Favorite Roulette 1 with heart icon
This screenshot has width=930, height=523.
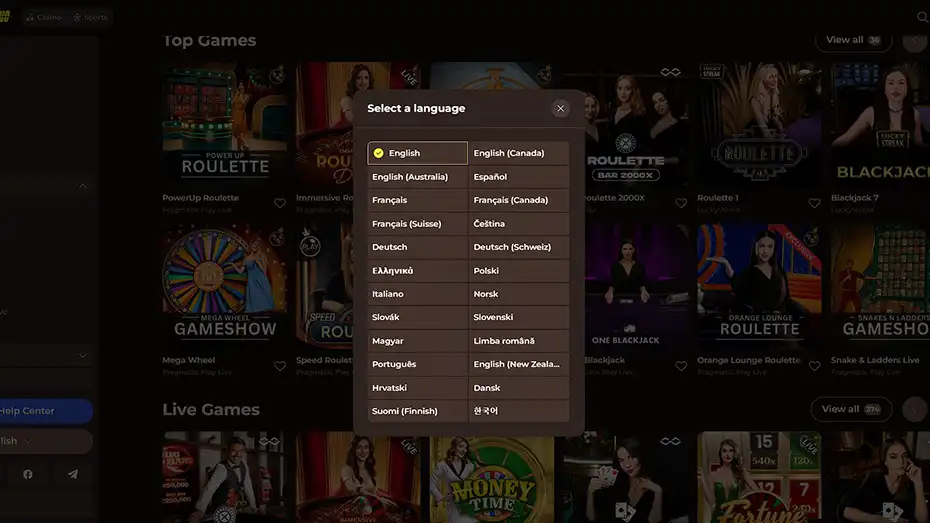(814, 203)
